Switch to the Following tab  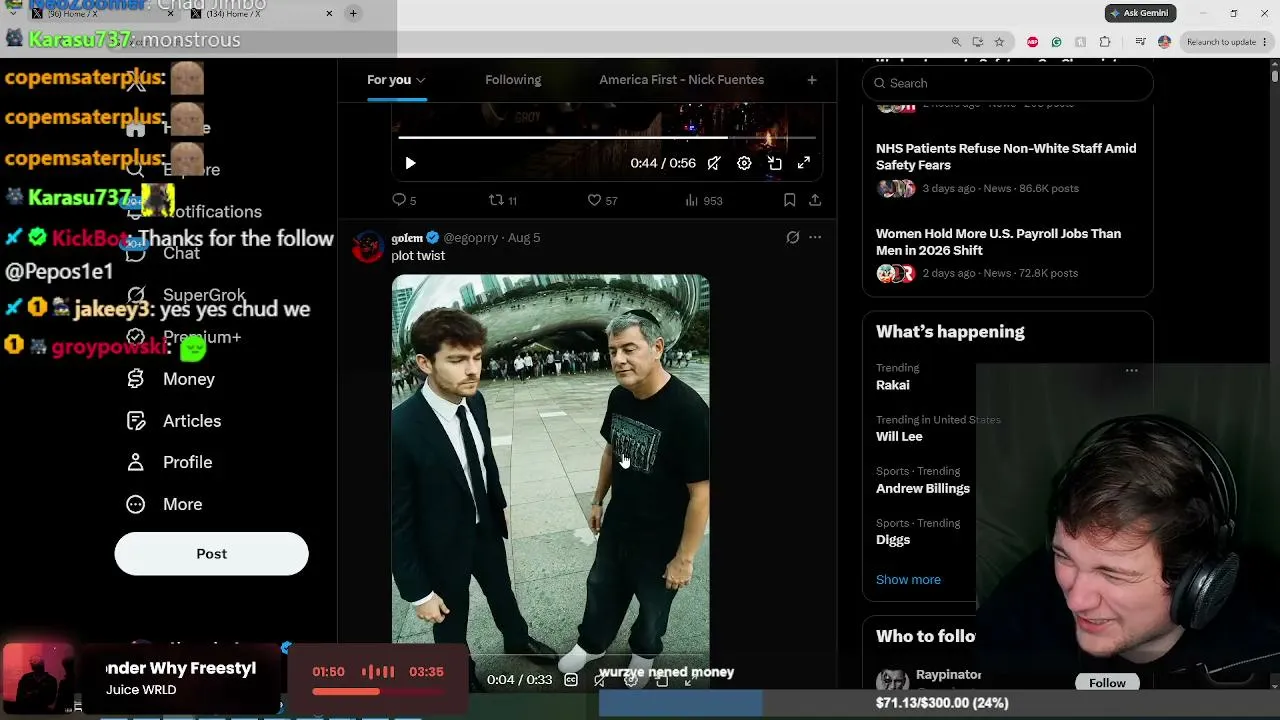tap(513, 80)
